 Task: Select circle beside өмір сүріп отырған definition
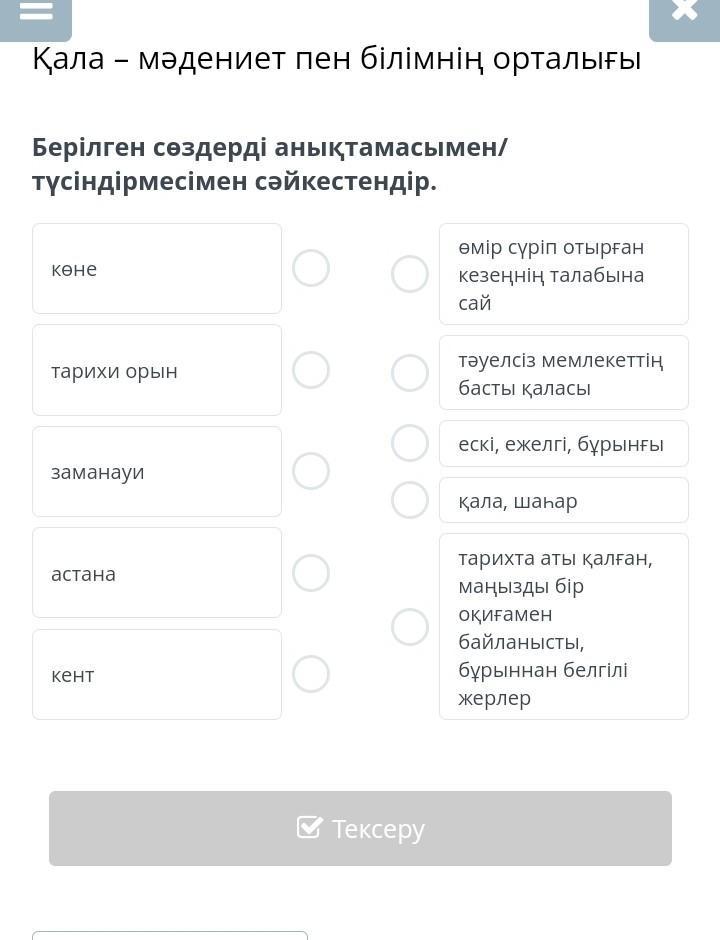click(409, 274)
